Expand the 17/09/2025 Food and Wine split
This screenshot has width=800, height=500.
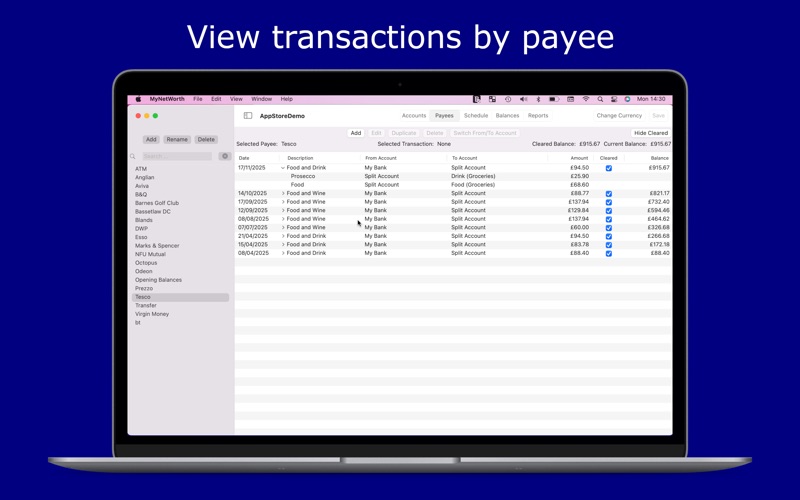click(283, 202)
